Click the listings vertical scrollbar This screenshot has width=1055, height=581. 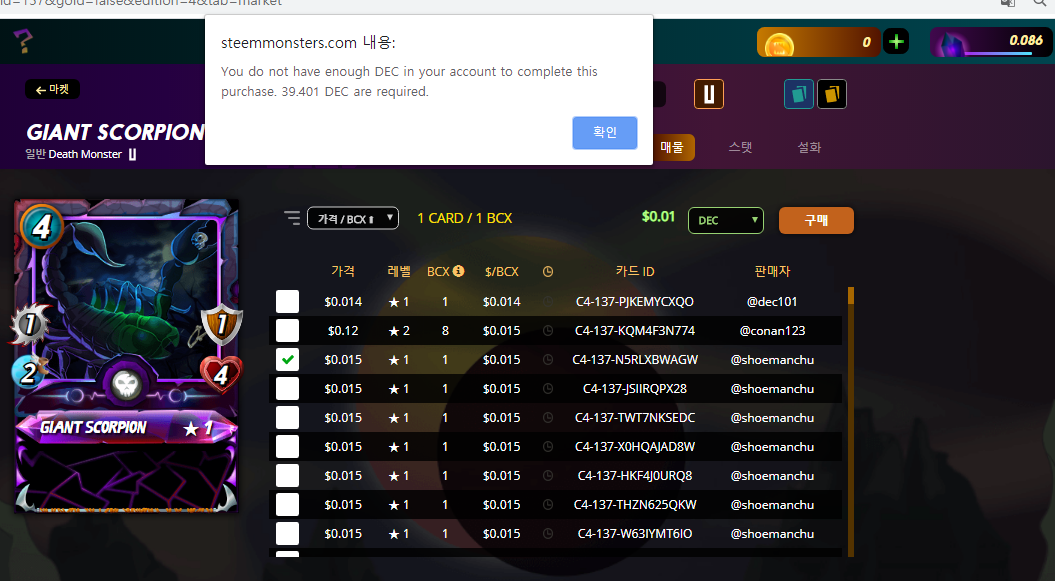tap(850, 422)
